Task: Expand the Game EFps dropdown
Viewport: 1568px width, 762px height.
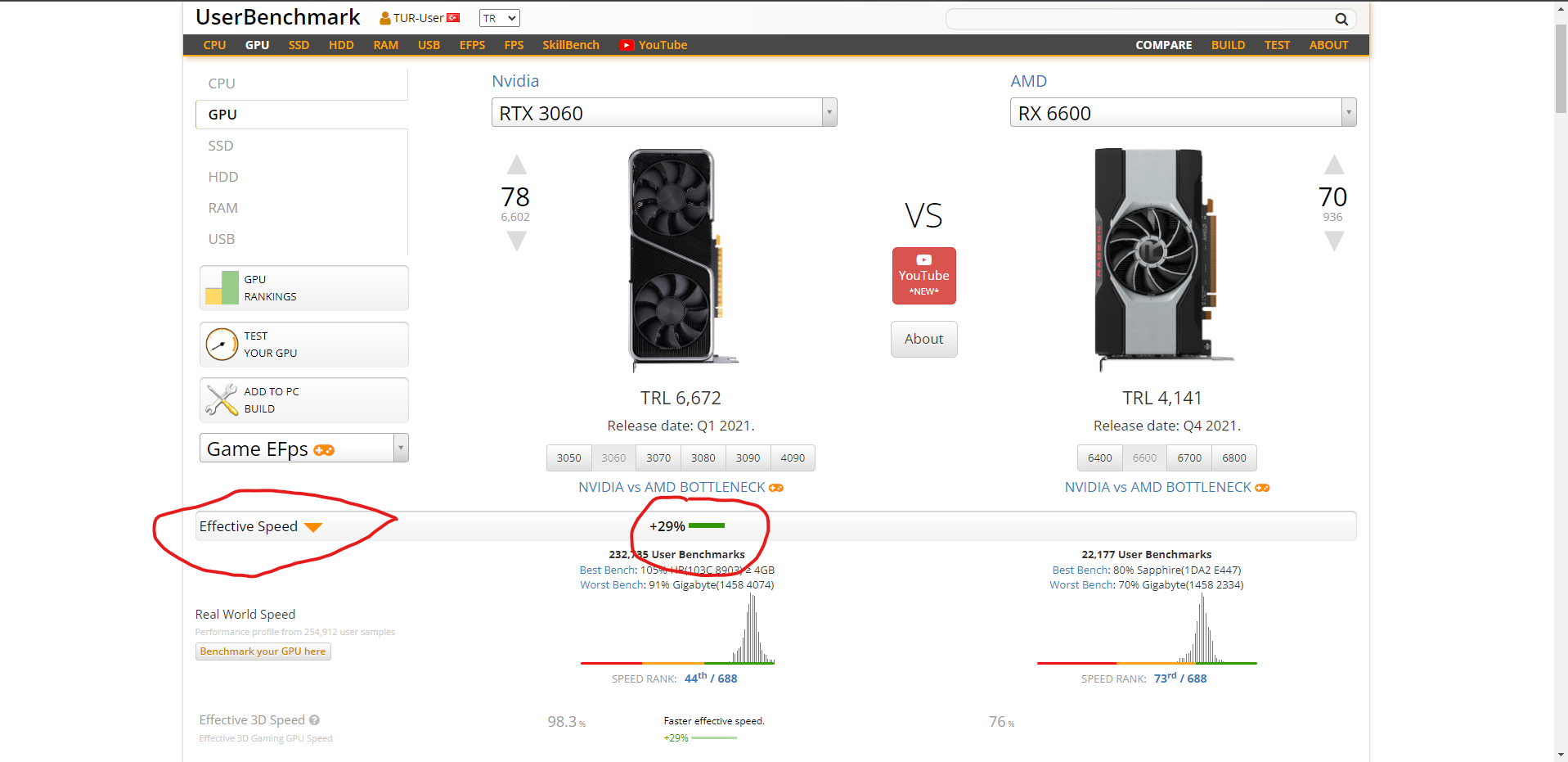Action: tap(303, 449)
